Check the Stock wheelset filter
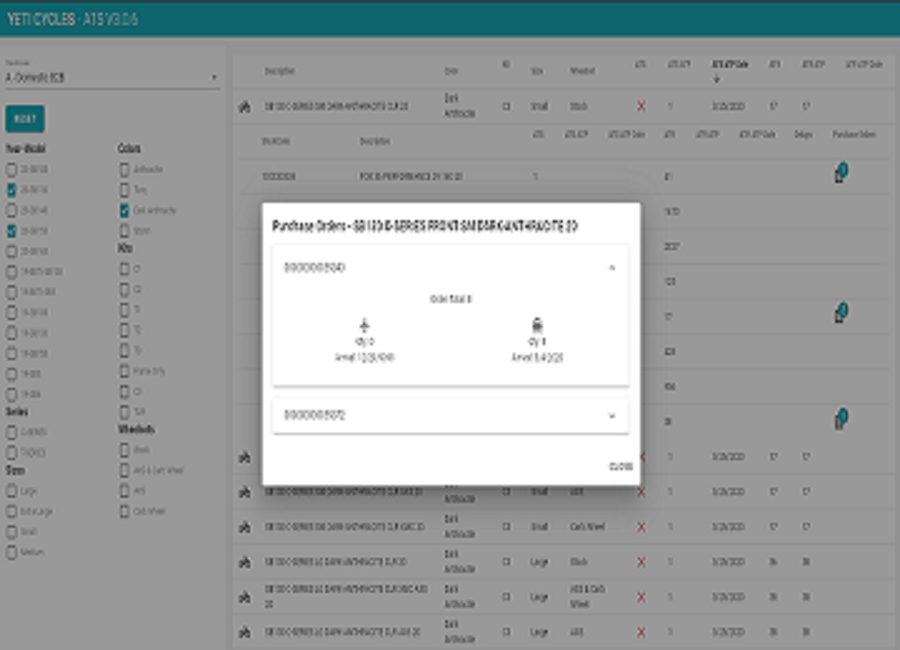 pos(124,450)
